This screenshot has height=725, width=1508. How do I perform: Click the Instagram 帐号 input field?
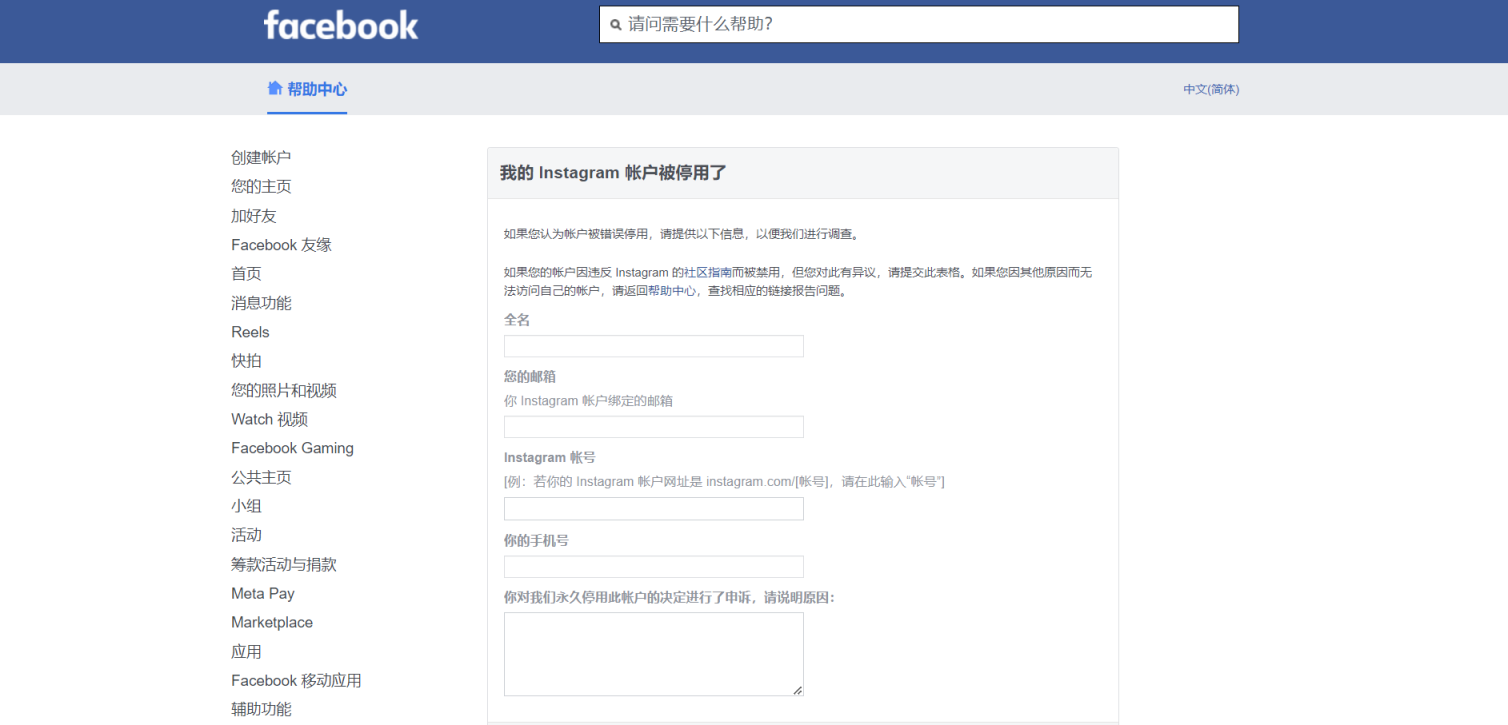[x=653, y=508]
